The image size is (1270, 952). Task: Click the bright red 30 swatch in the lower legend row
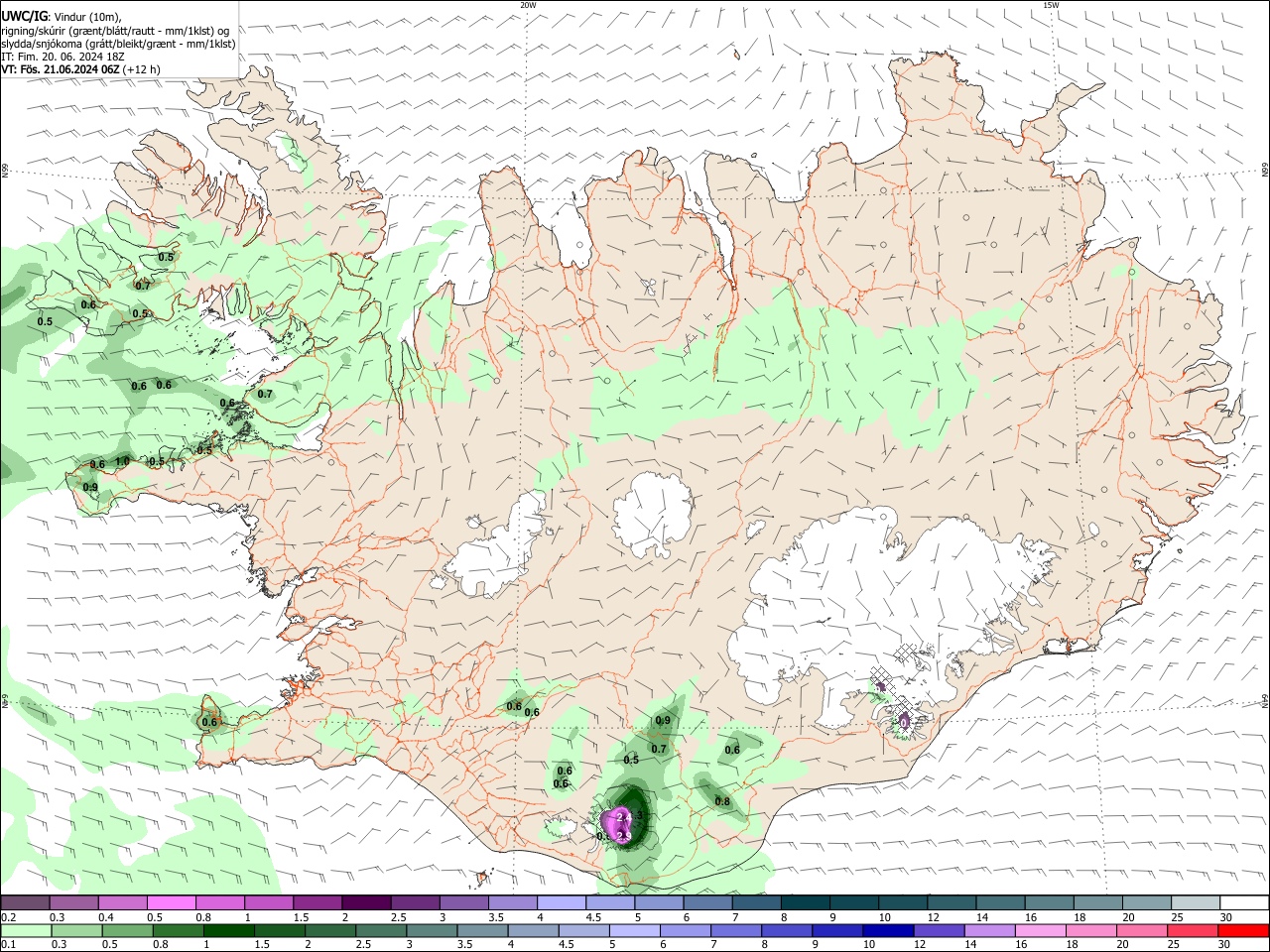tap(1243, 930)
